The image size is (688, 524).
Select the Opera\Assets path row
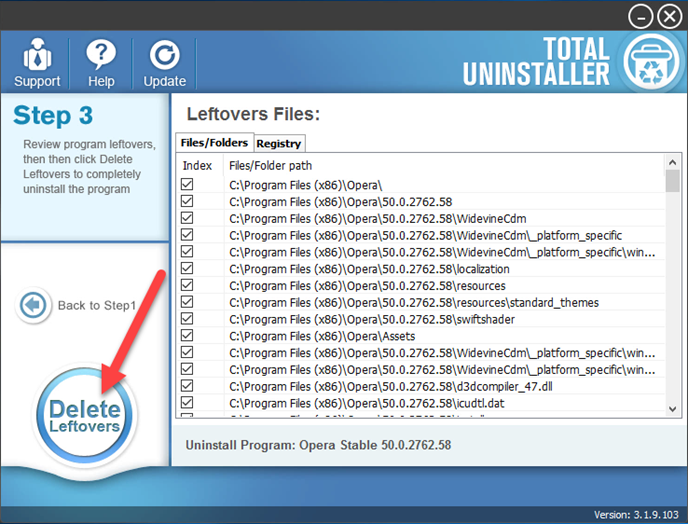pyautogui.click(x=322, y=336)
